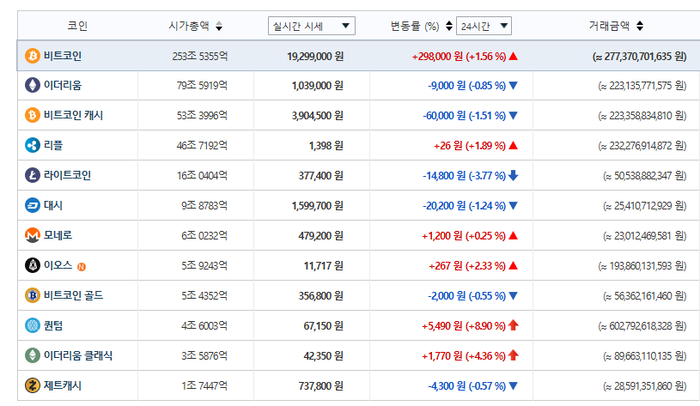700x406 pixels.
Task: Click the Qtum (퀀텀) icon
Action: point(32,325)
